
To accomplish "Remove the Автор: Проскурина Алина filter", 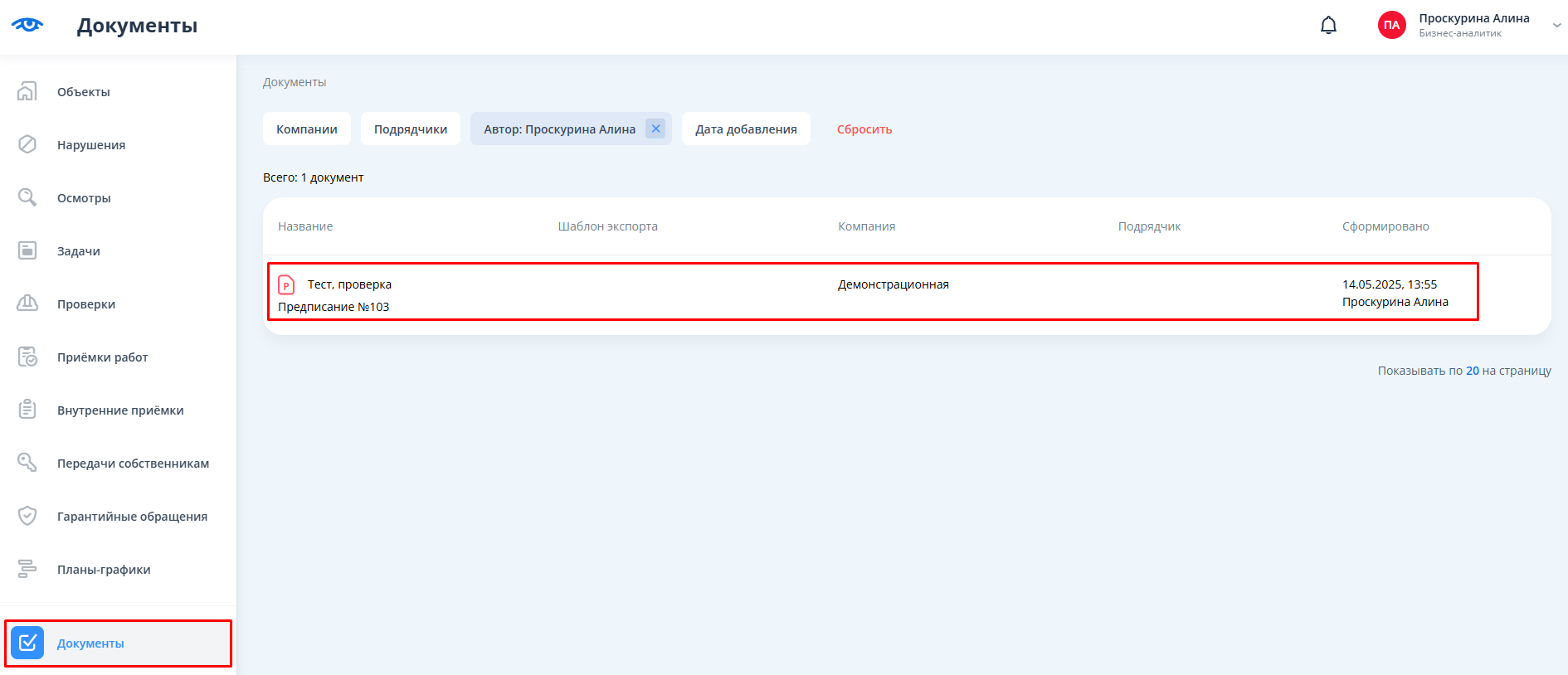I will click(x=655, y=129).
